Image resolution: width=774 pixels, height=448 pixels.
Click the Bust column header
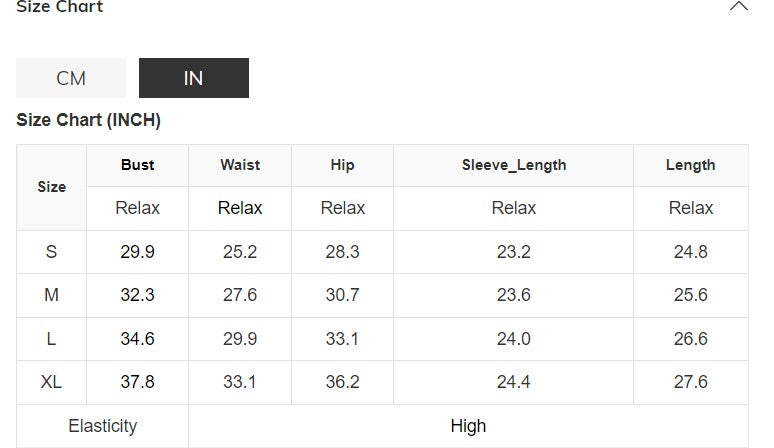click(x=138, y=165)
